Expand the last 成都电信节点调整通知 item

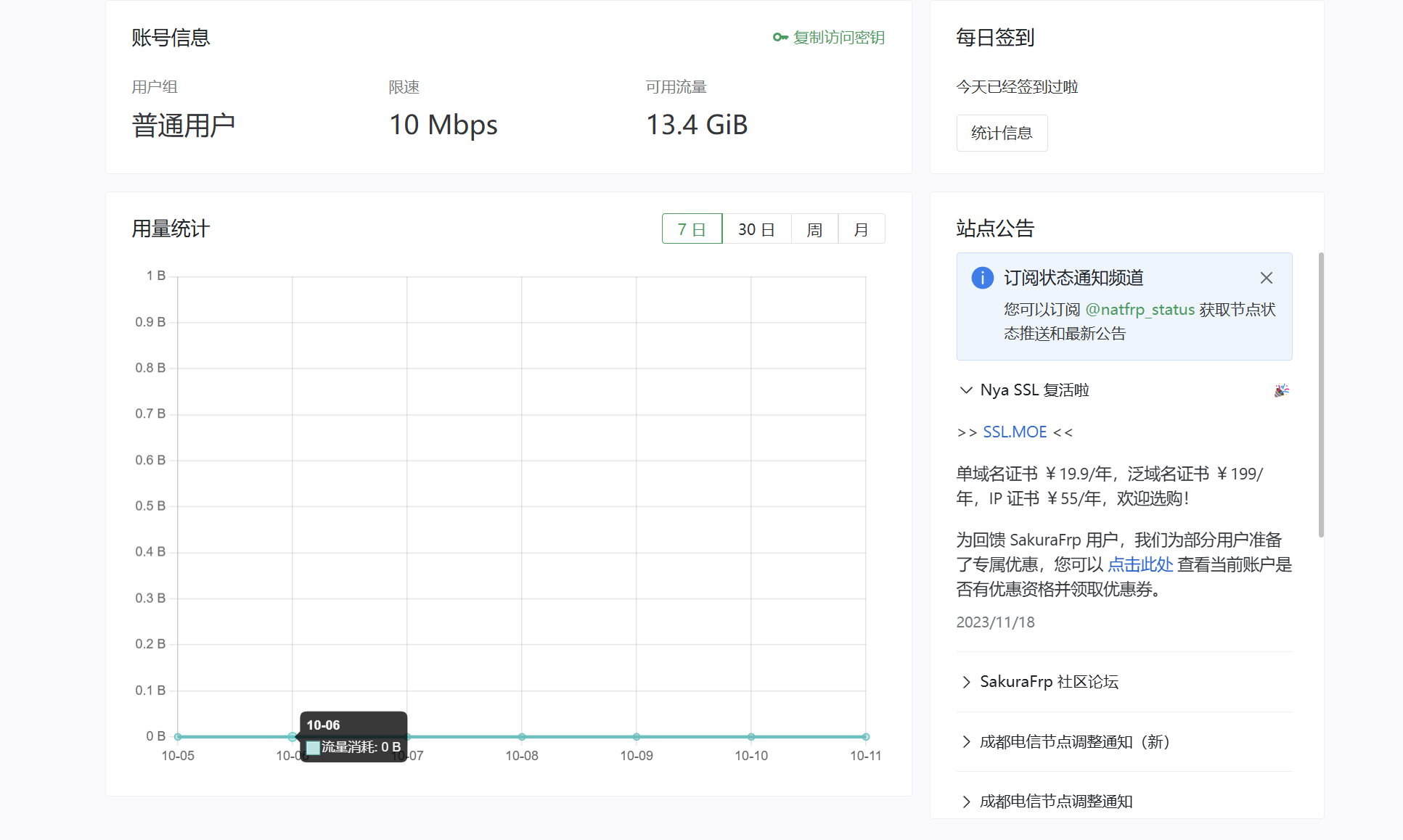(1124, 802)
